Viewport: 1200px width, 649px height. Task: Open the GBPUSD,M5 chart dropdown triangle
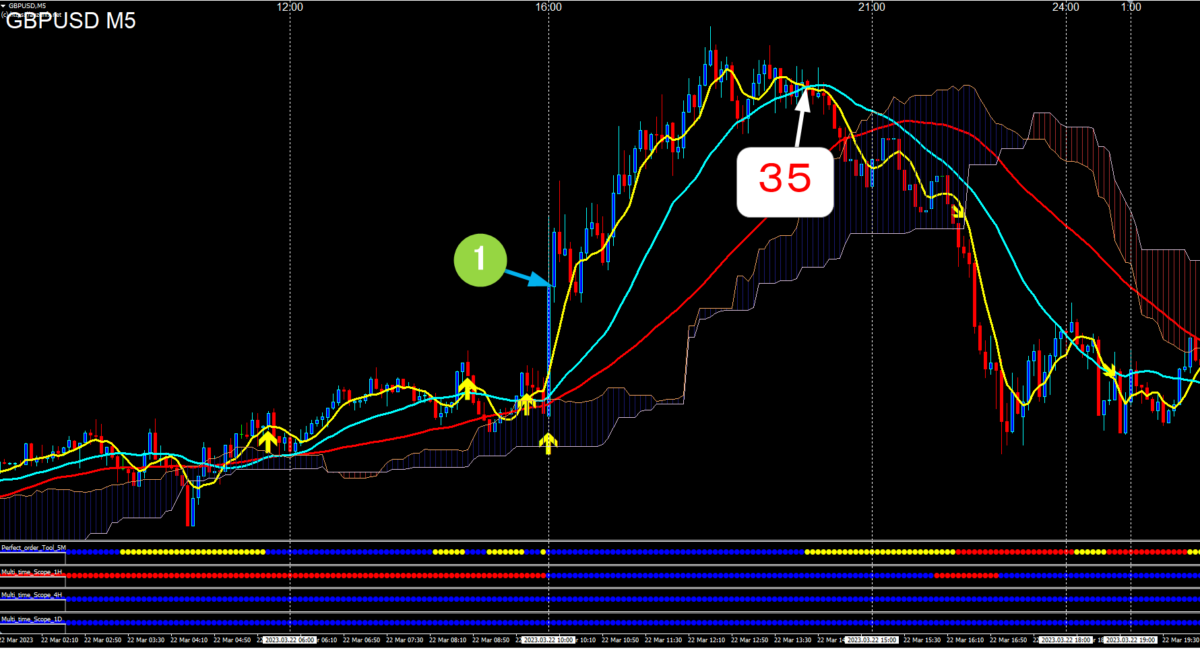pyautogui.click(x=5, y=6)
